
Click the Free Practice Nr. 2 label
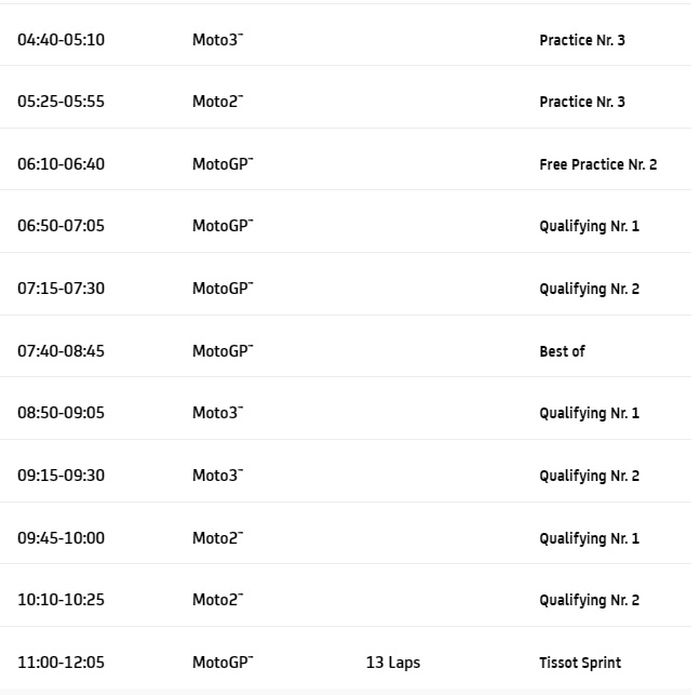point(598,165)
